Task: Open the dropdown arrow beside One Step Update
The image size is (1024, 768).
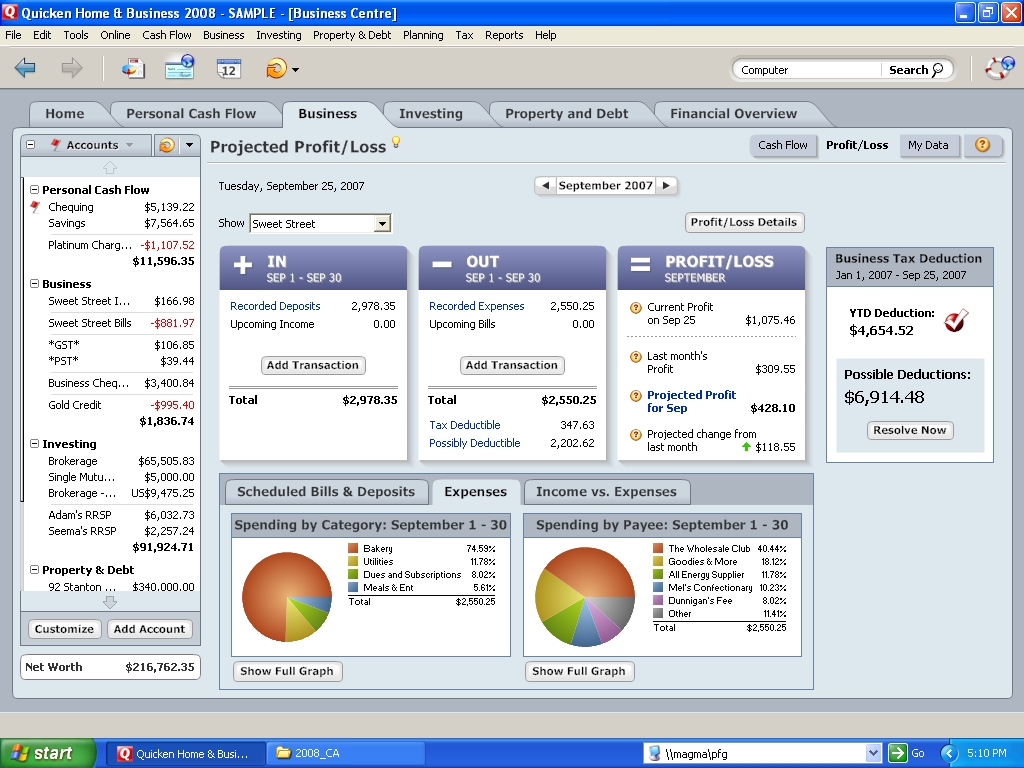Action: tap(295, 69)
